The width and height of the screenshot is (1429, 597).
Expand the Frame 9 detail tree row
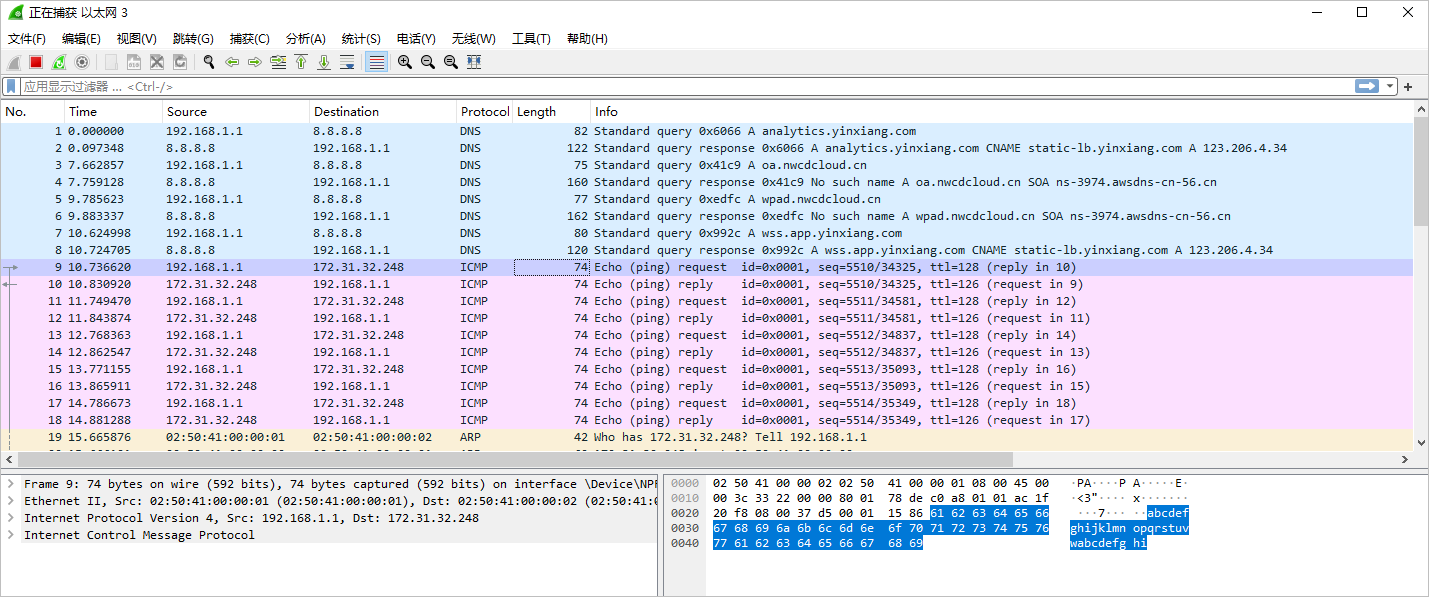pyautogui.click(x=10, y=484)
